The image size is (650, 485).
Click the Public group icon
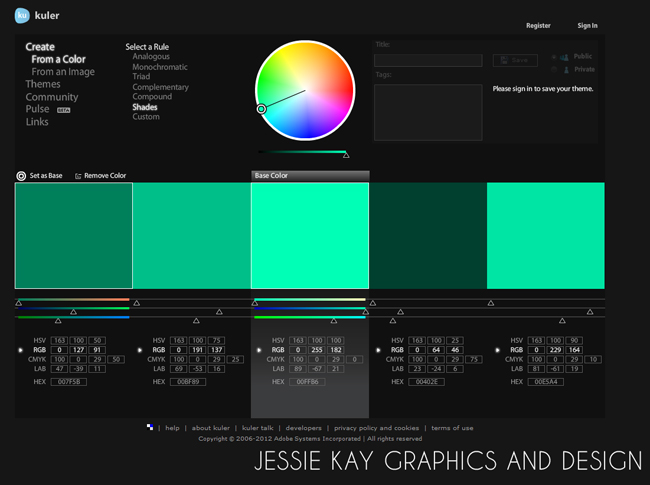[564, 57]
